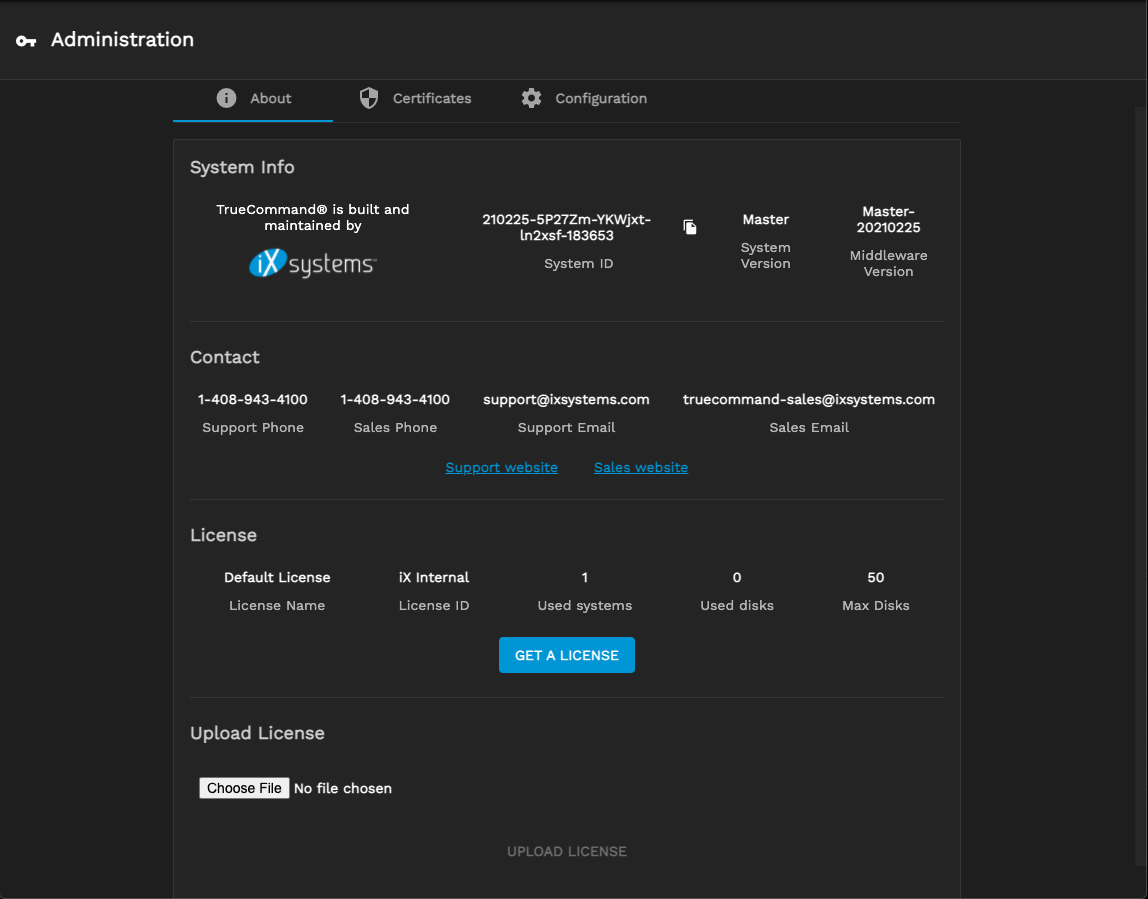The width and height of the screenshot is (1148, 899).
Task: Click the shield icon next to Certificates
Action: click(x=368, y=98)
